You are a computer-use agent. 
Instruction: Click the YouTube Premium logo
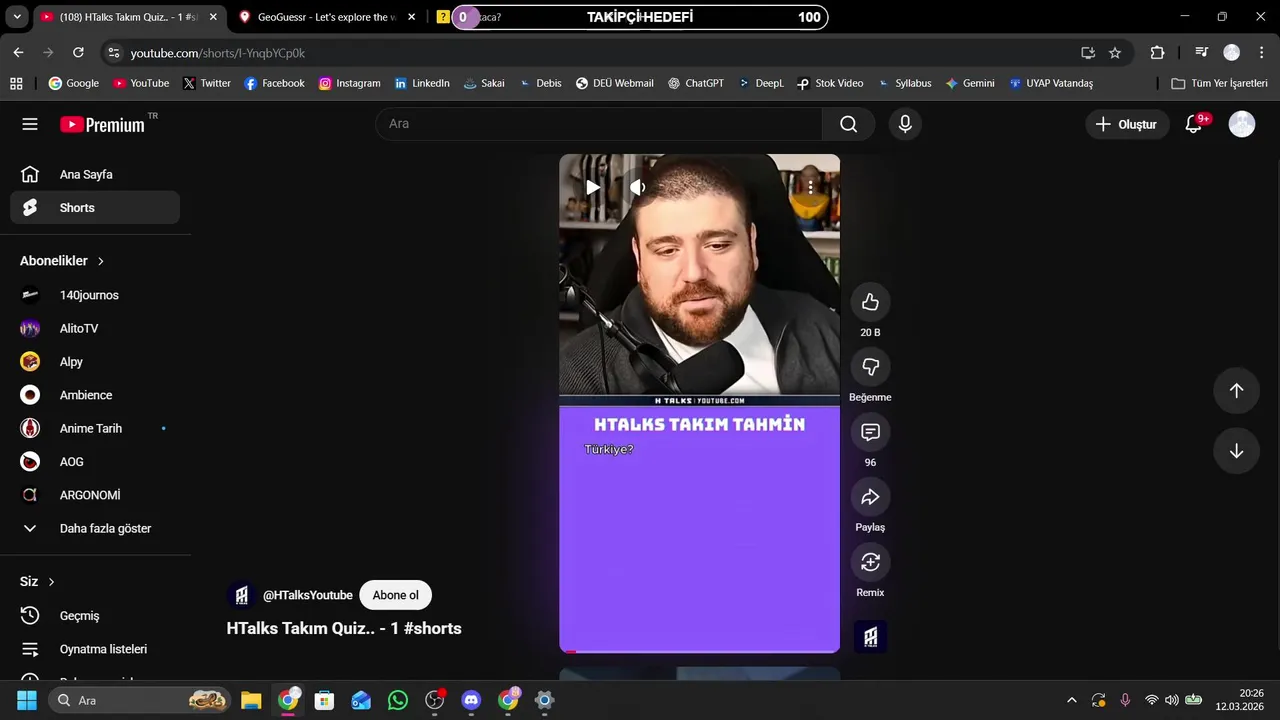click(x=102, y=124)
